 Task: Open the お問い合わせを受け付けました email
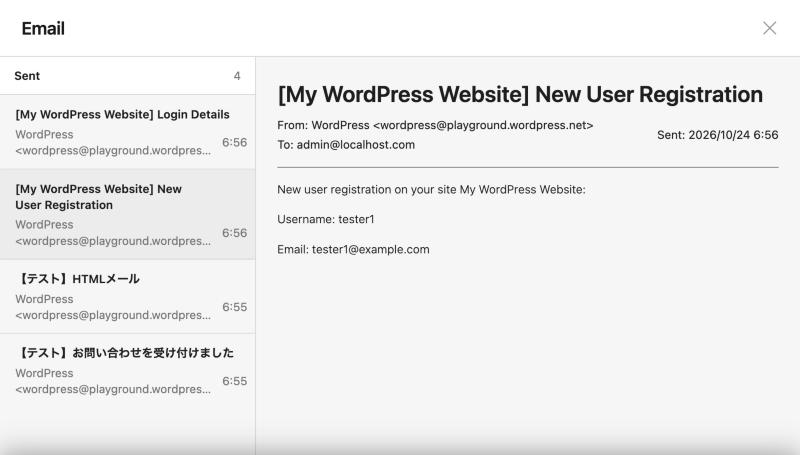[x=128, y=371]
